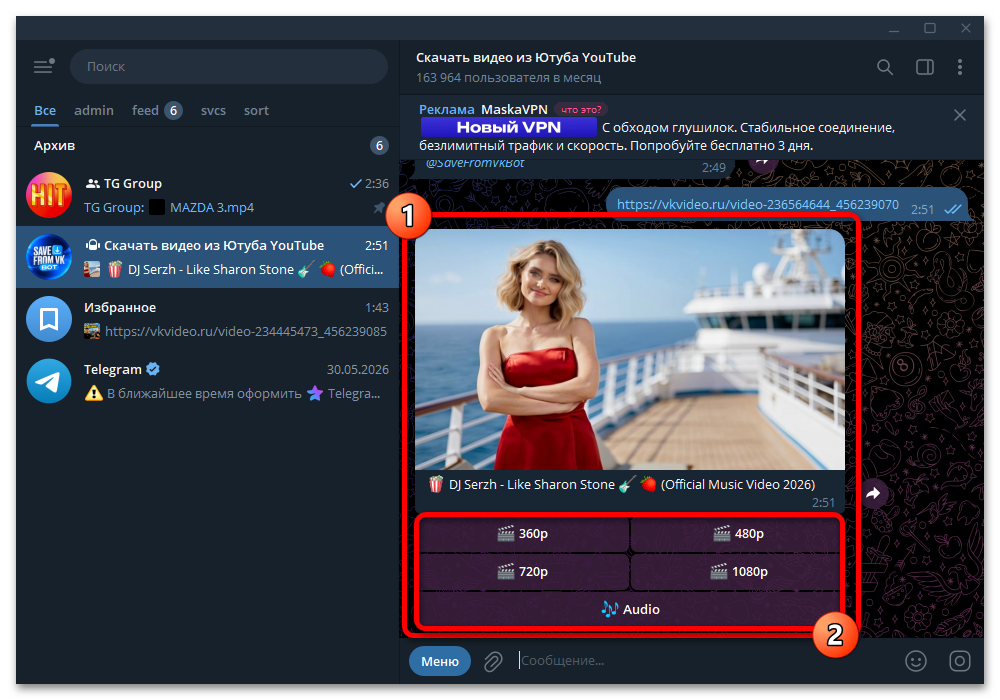Switch to the svcs folder tab
Image resolution: width=1000 pixels, height=700 pixels.
pos(213,110)
